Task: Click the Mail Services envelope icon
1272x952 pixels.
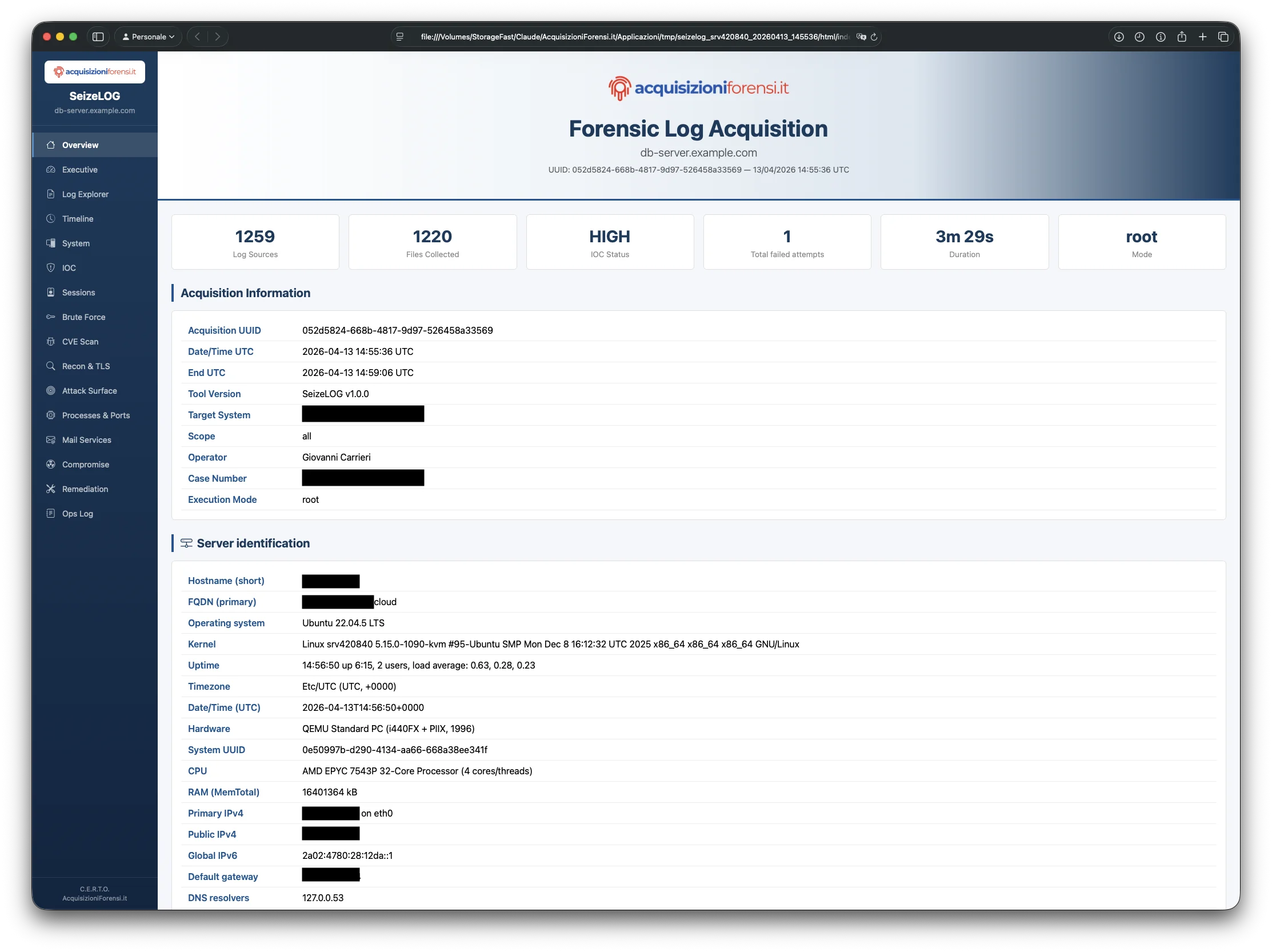Action: pyautogui.click(x=52, y=440)
